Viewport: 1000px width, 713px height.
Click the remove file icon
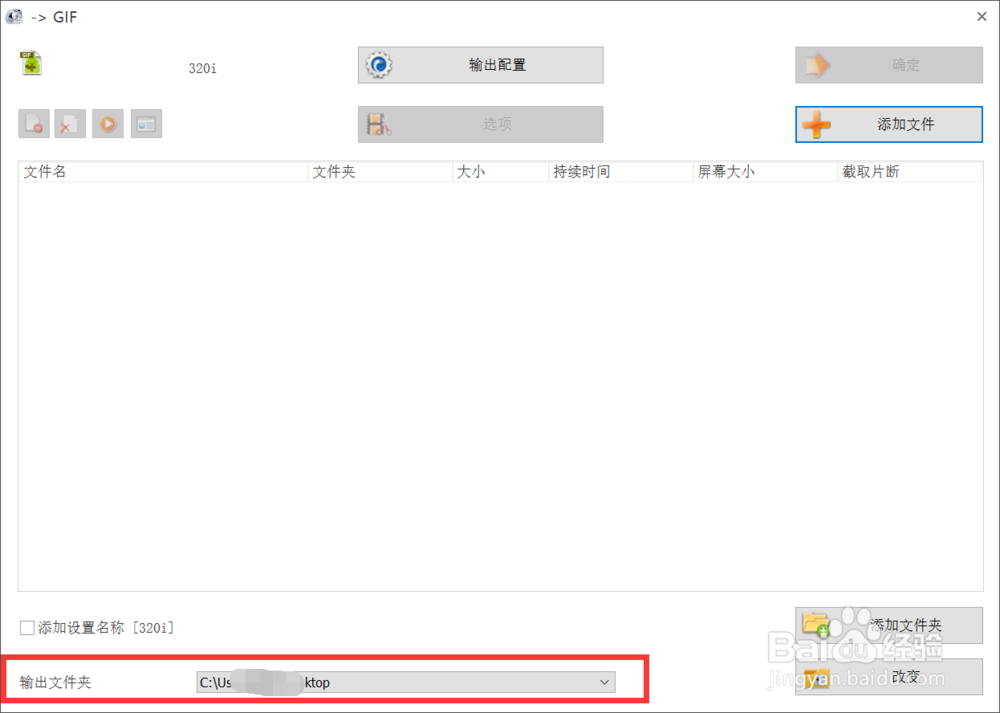click(34, 124)
